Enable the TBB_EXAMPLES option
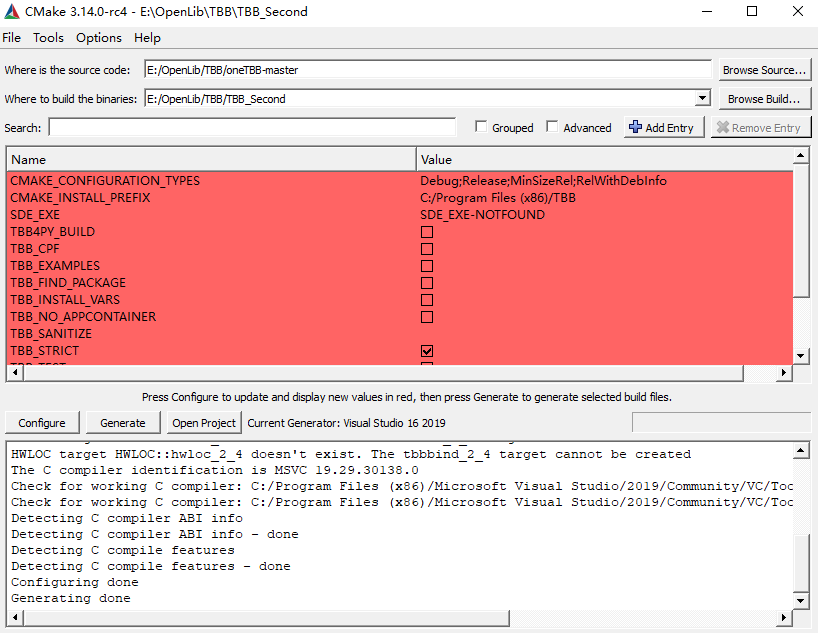 pyautogui.click(x=427, y=265)
